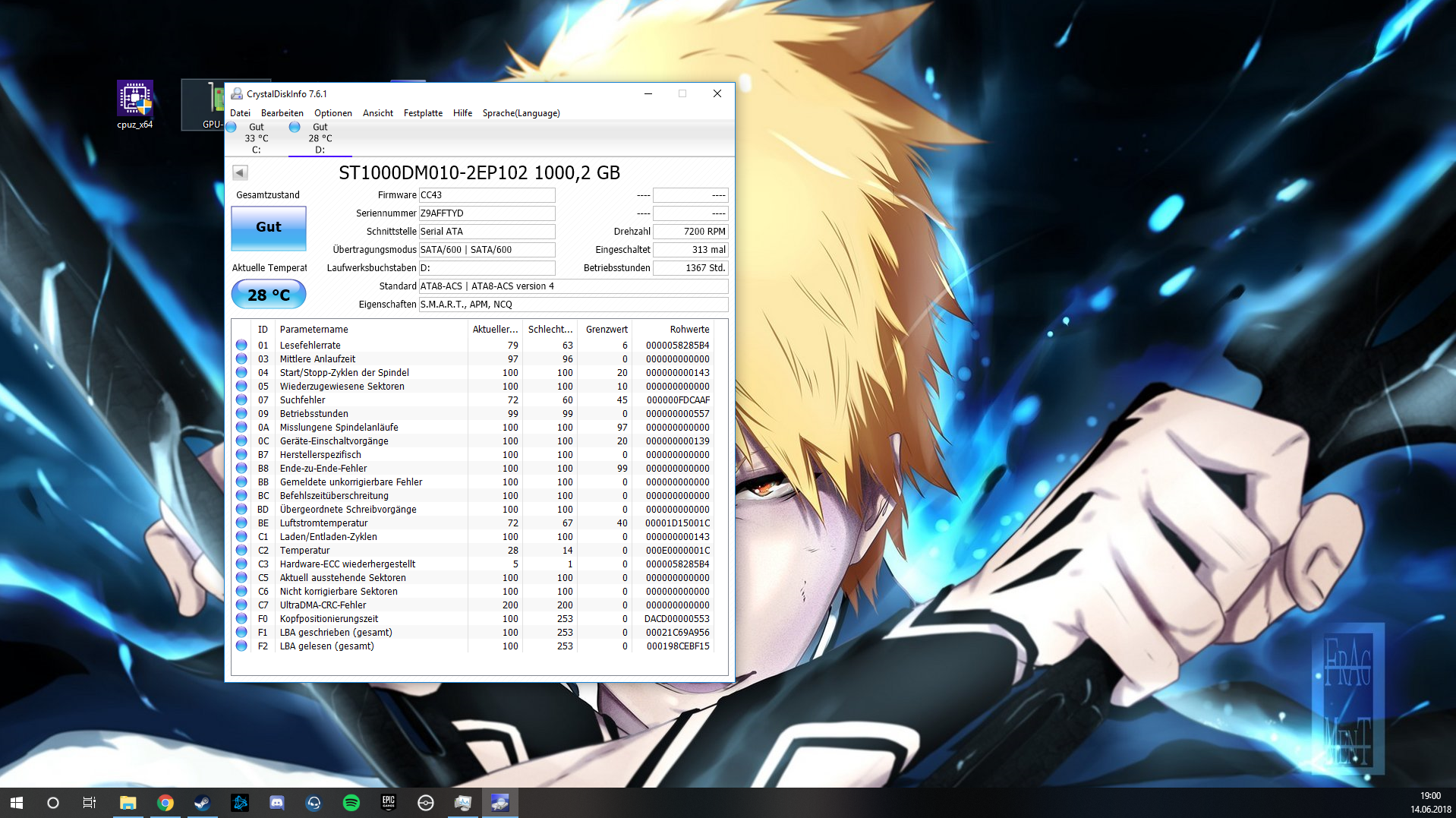
Task: Open the Epic Games Launcher taskbar icon
Action: pyautogui.click(x=389, y=803)
